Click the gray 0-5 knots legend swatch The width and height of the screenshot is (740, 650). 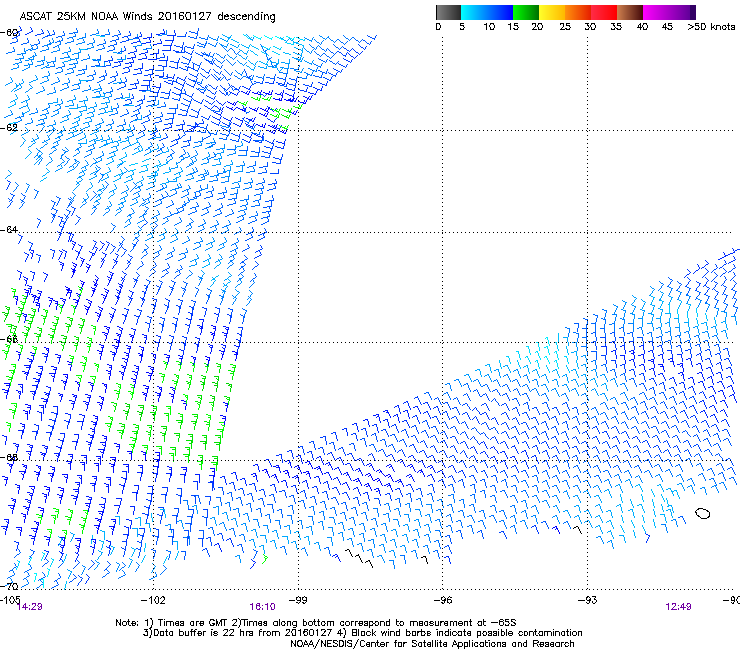448,12
